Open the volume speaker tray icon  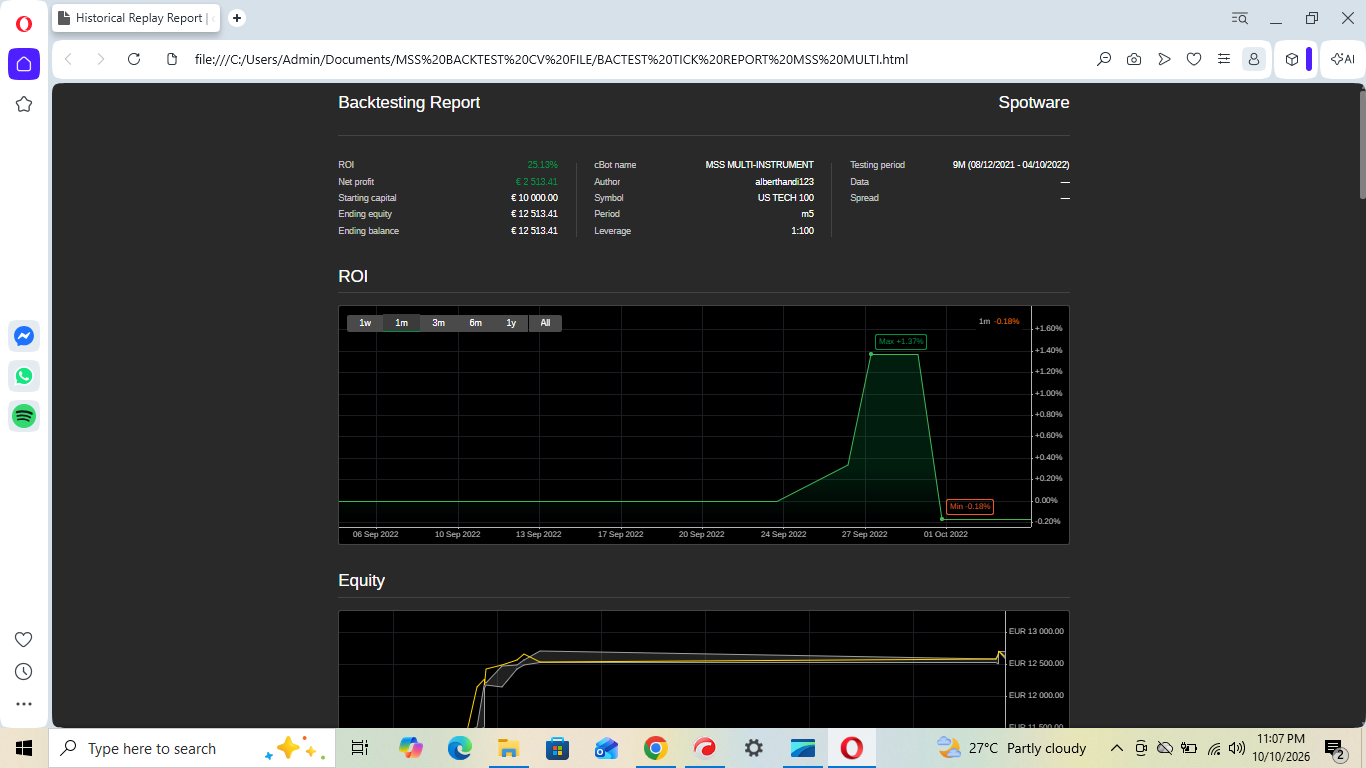[x=1237, y=748]
